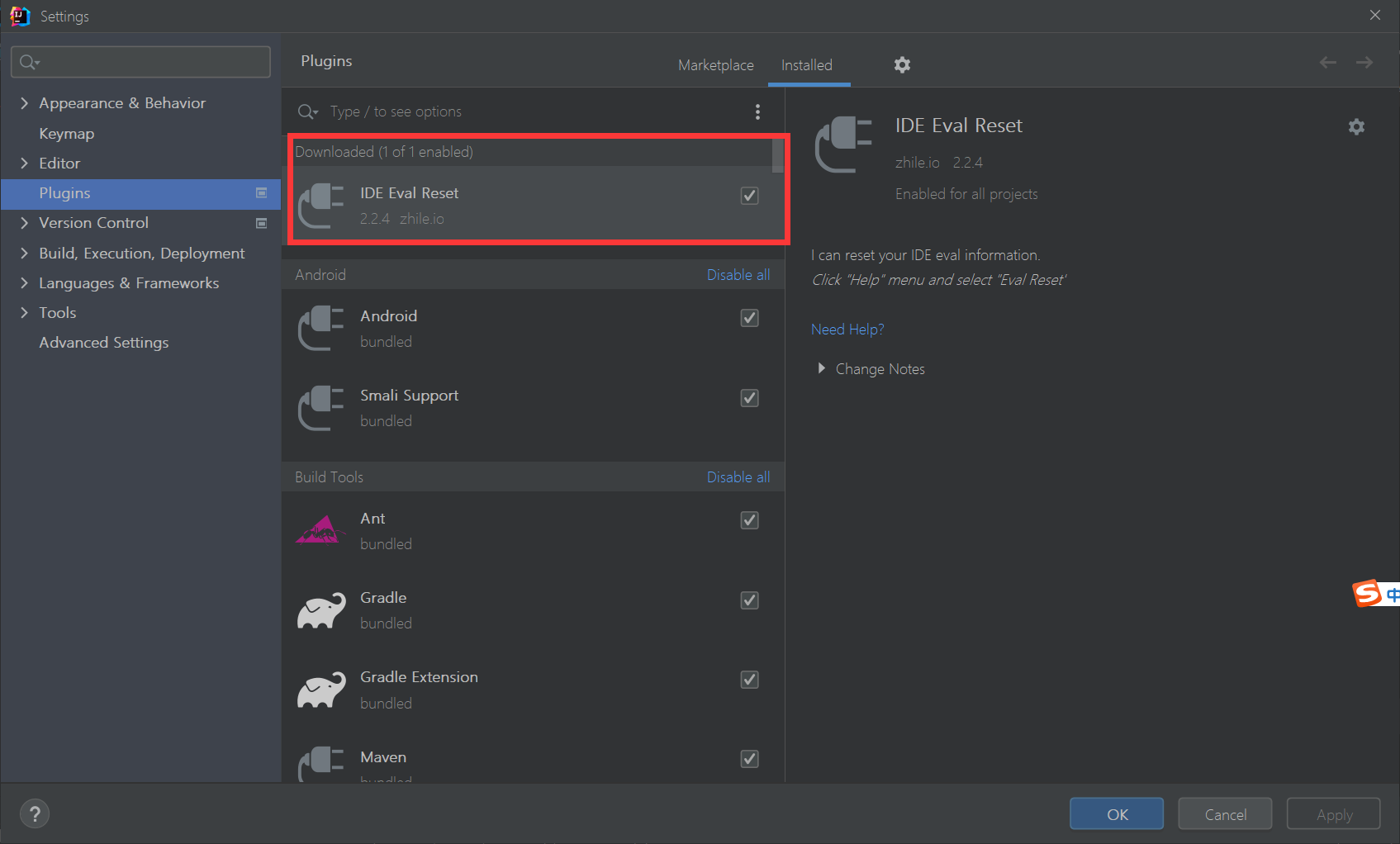This screenshot has width=1400, height=844.
Task: Toggle the Gradle plugin checkbox
Action: pyautogui.click(x=750, y=600)
